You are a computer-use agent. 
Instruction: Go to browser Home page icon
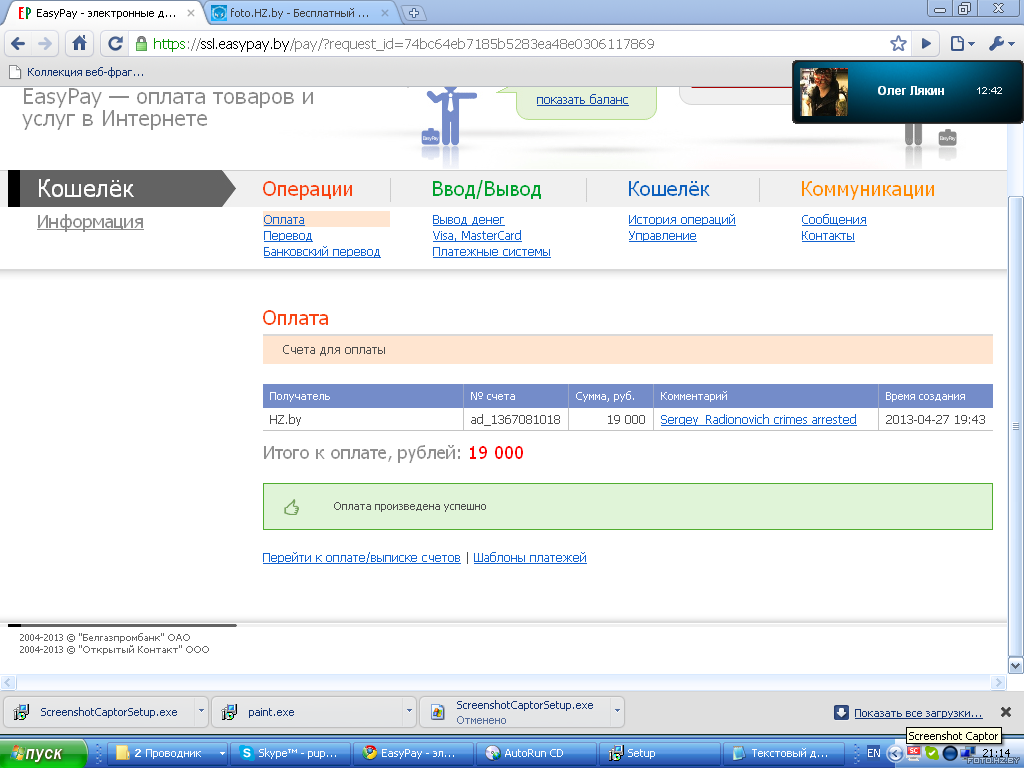79,44
